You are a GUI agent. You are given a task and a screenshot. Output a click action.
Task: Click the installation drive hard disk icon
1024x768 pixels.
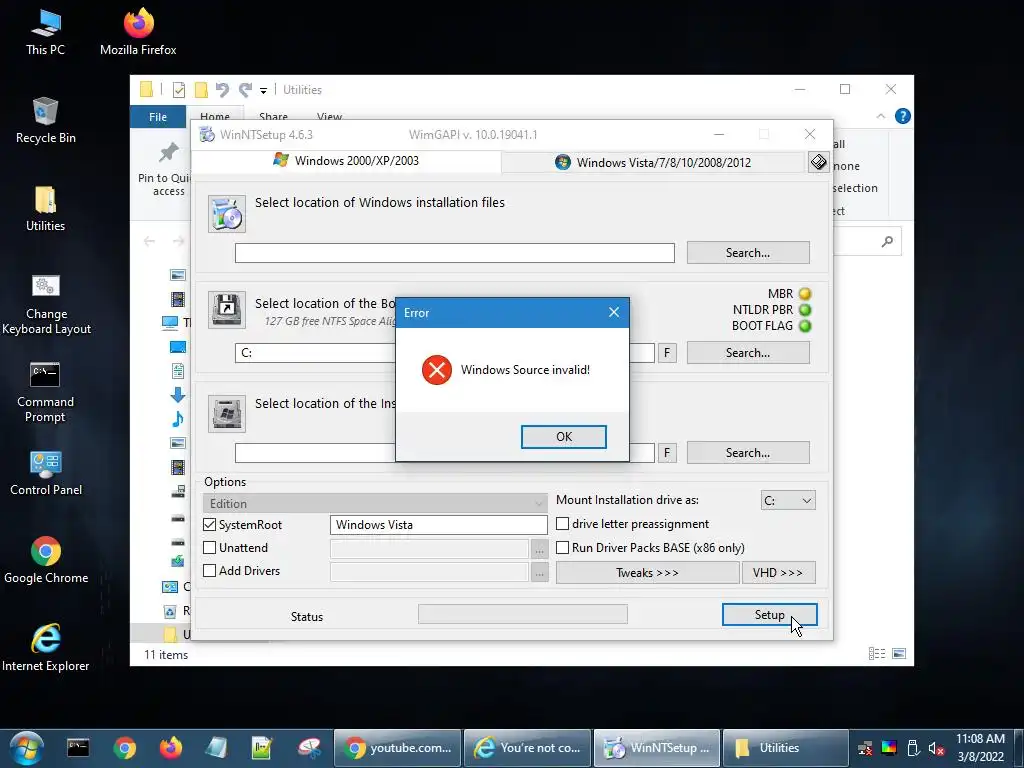click(x=227, y=413)
